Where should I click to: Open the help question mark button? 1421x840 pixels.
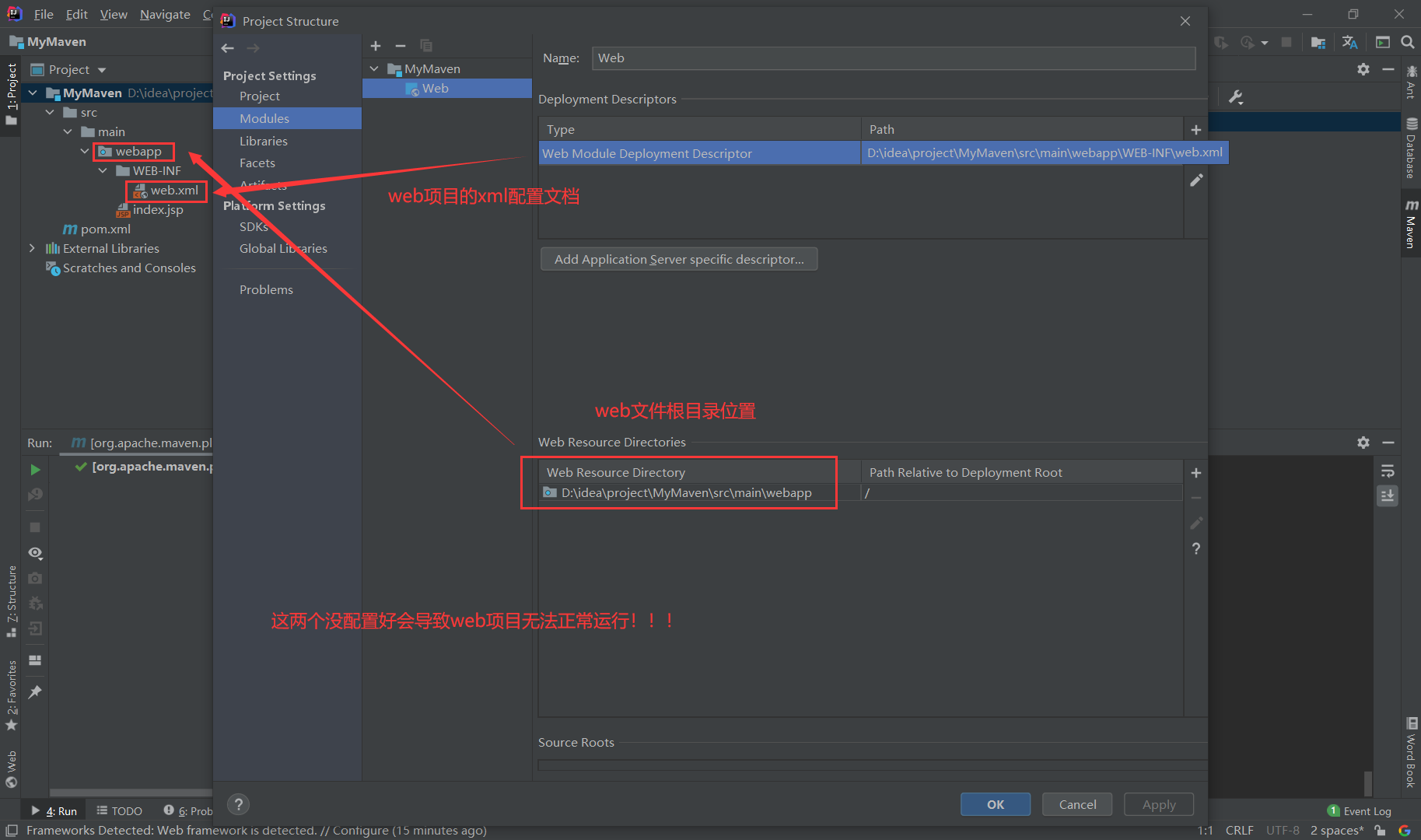coord(239,804)
